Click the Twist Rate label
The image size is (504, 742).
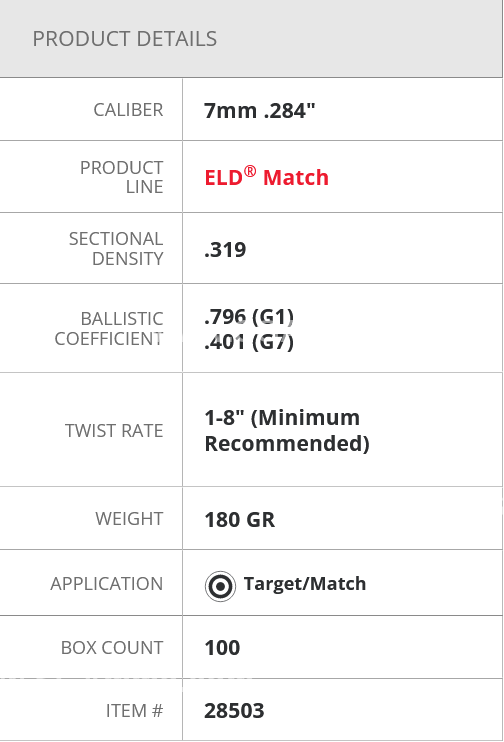114,431
